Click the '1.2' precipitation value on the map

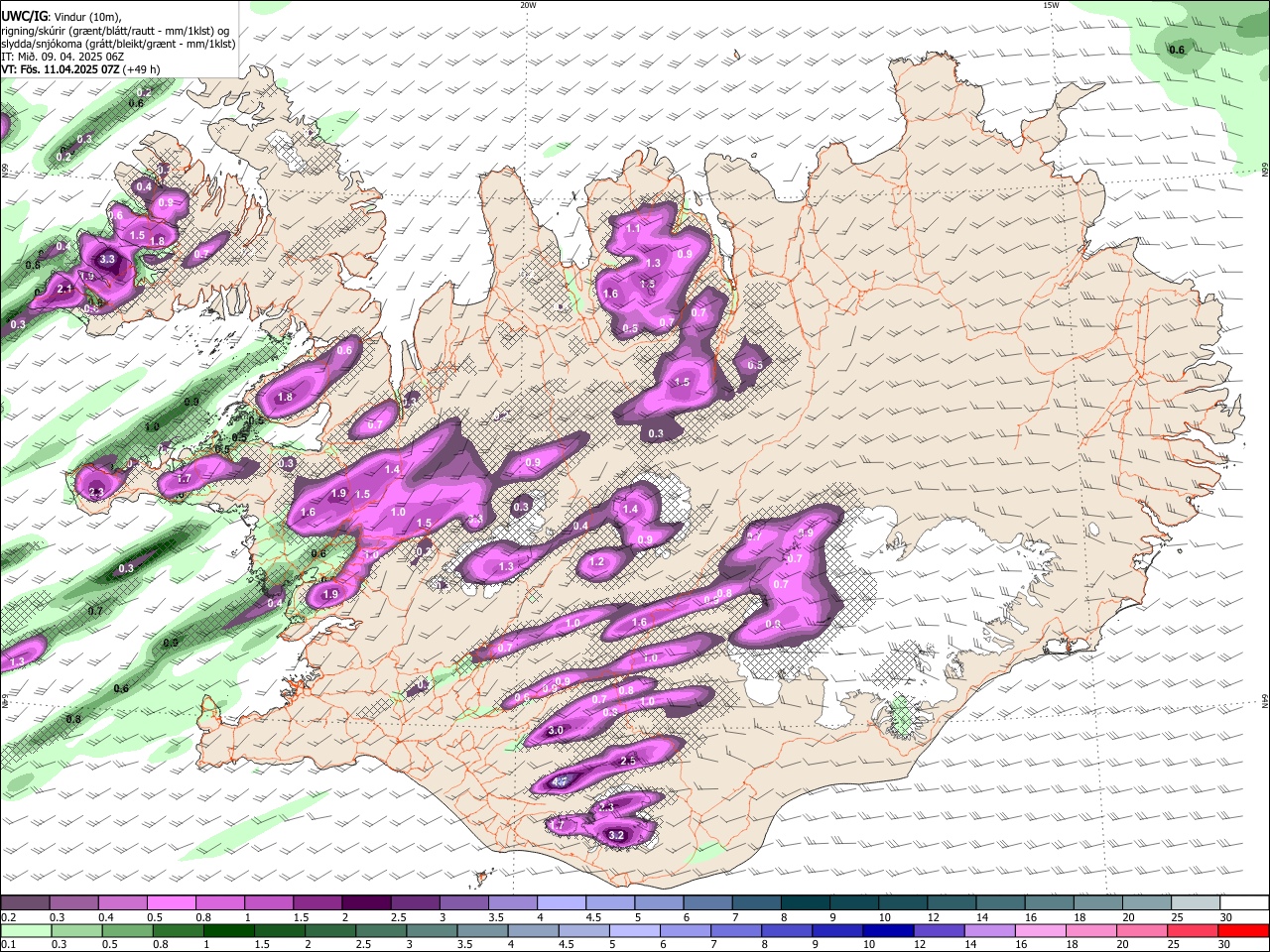596,561
